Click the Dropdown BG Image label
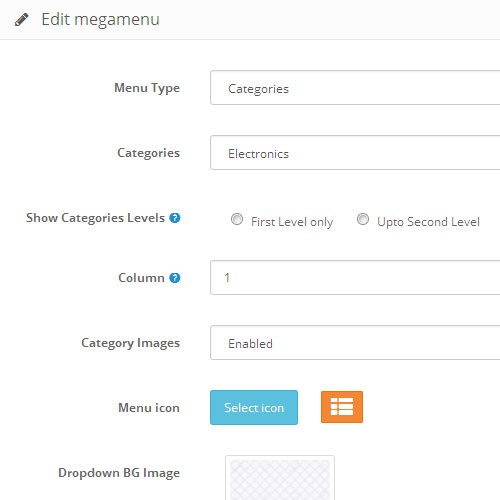The height and width of the screenshot is (500, 500). (x=119, y=473)
